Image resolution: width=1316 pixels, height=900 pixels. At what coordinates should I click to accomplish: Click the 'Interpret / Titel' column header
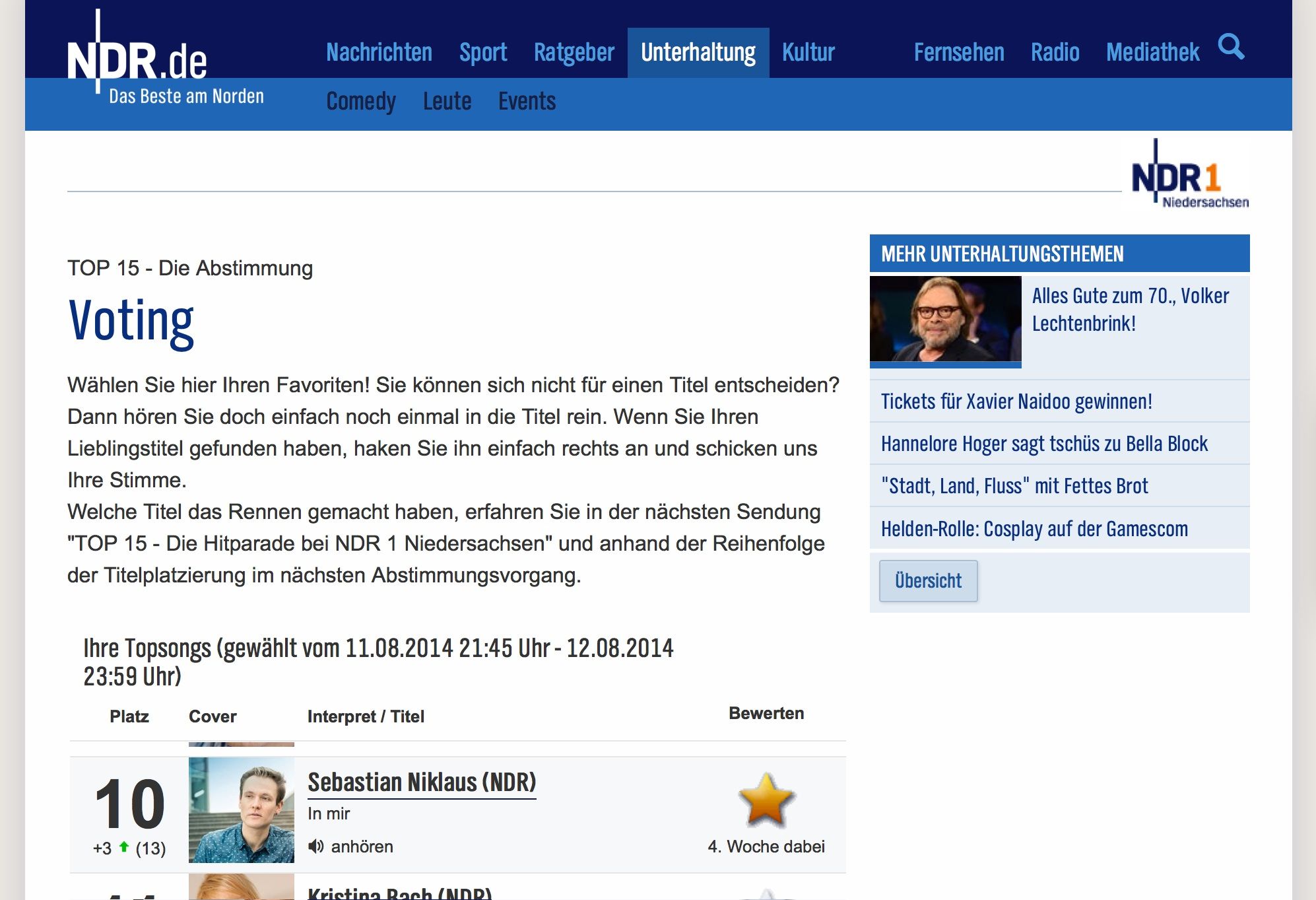pos(366,716)
